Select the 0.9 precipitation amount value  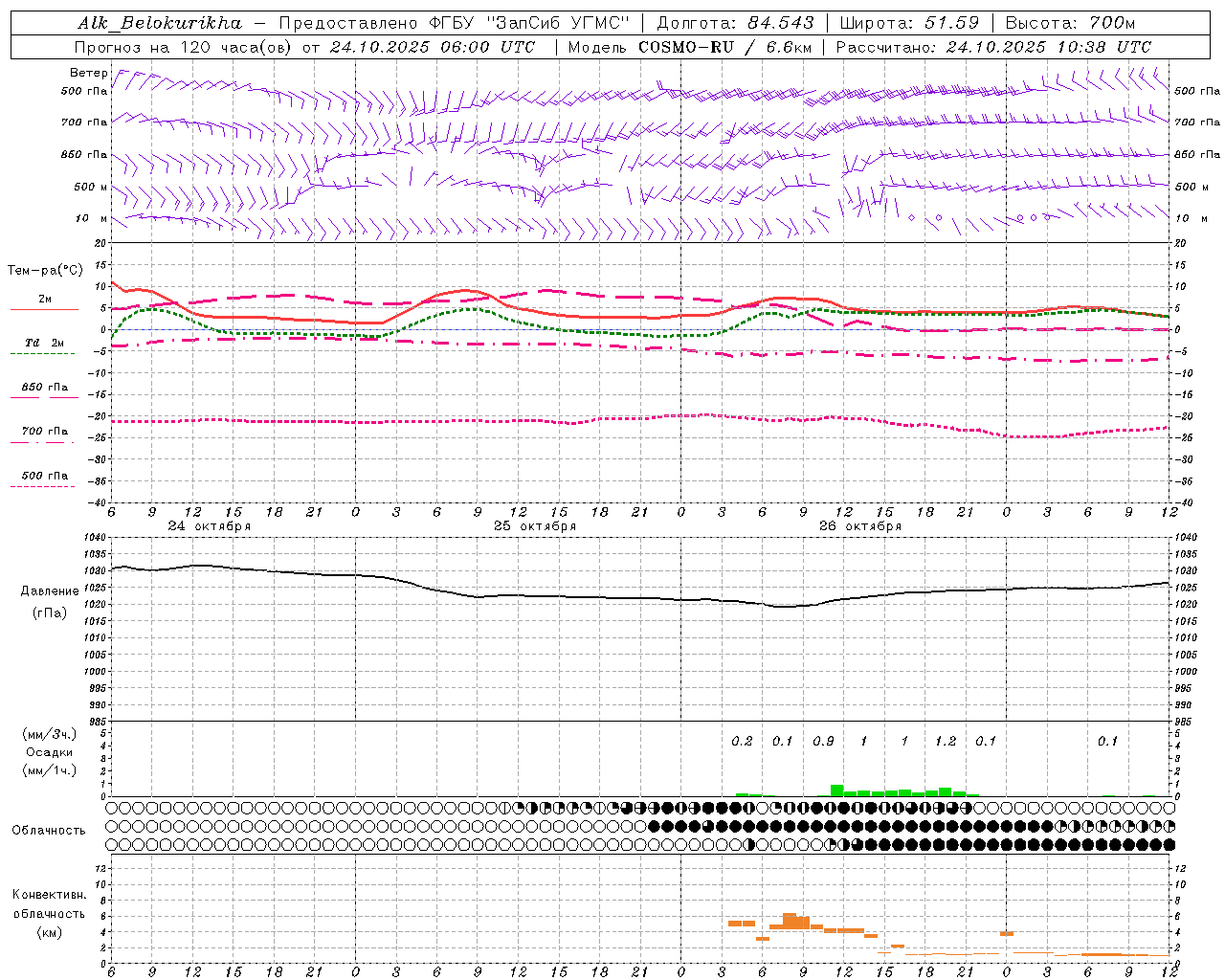pos(823,742)
